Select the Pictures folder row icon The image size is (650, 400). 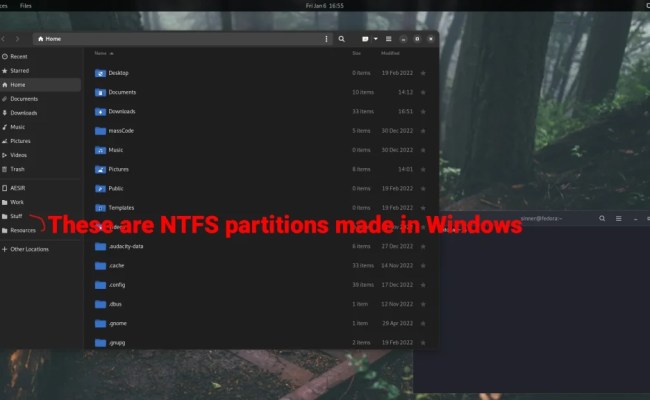click(100, 169)
